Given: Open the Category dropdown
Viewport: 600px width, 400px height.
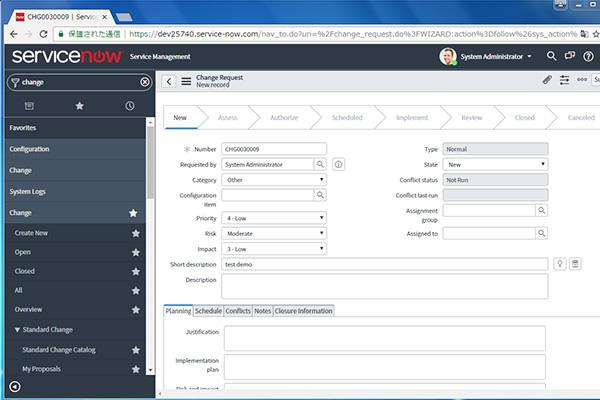Looking at the screenshot, I should pyautogui.click(x=274, y=180).
